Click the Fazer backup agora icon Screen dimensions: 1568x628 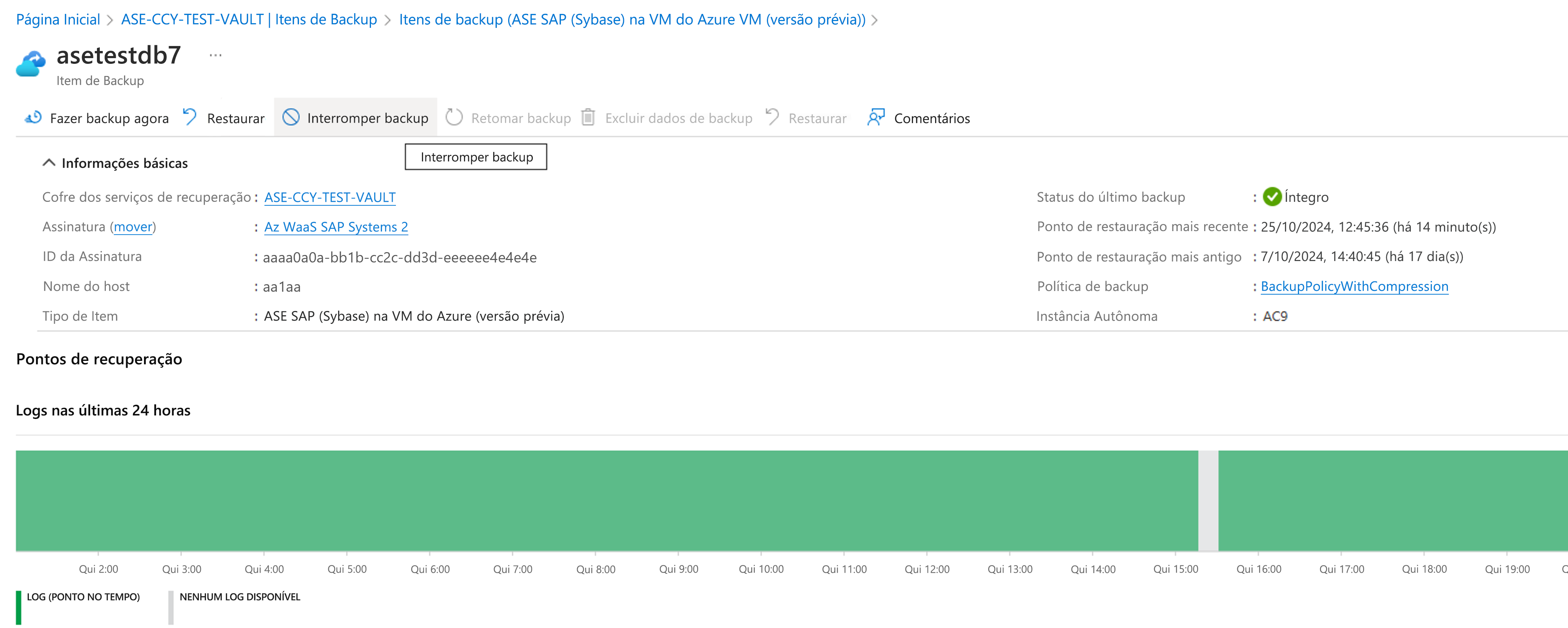[33, 118]
